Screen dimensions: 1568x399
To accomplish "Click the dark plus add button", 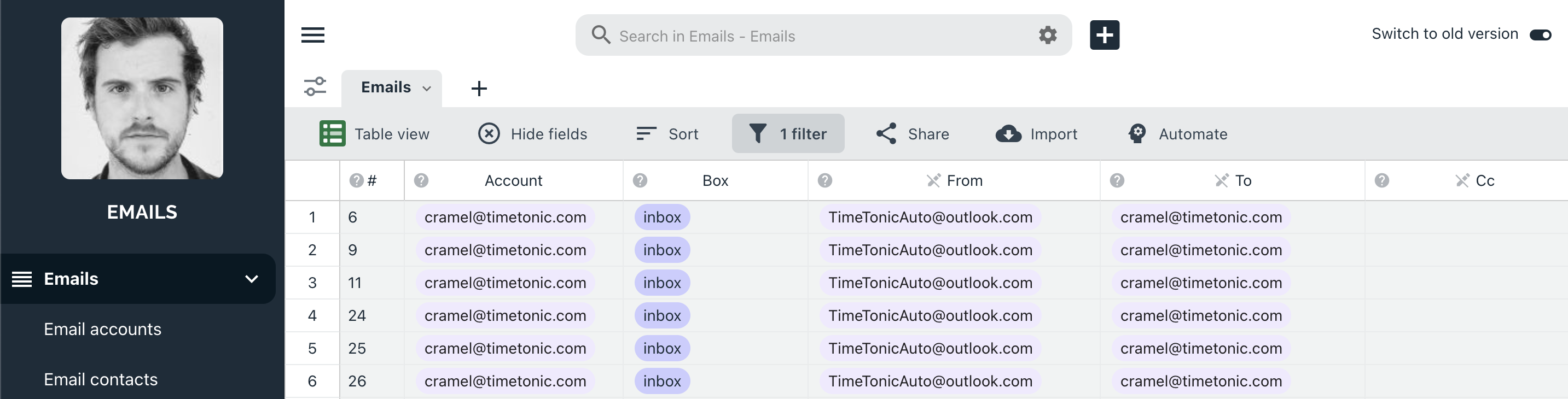I will point(1104,36).
